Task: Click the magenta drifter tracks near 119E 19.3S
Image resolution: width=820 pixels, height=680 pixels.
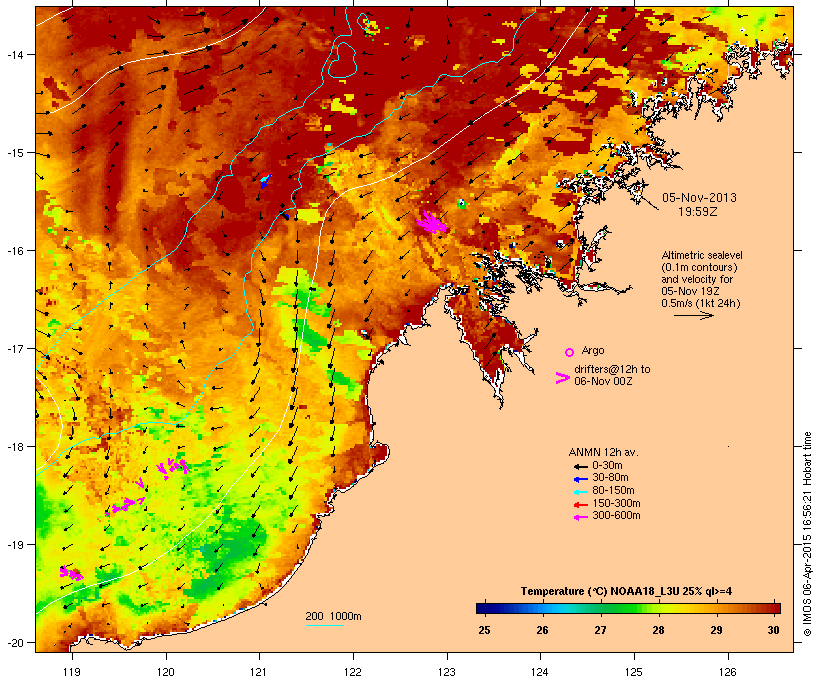Action: click(71, 573)
